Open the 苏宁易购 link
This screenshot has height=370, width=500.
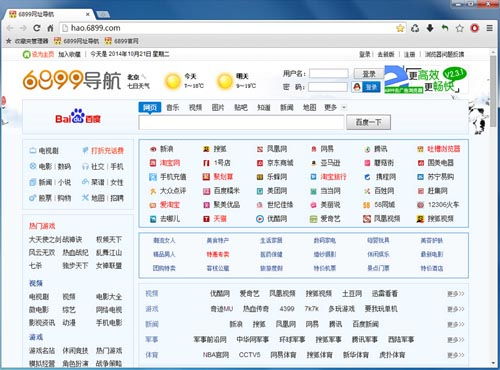pyautogui.click(x=441, y=177)
